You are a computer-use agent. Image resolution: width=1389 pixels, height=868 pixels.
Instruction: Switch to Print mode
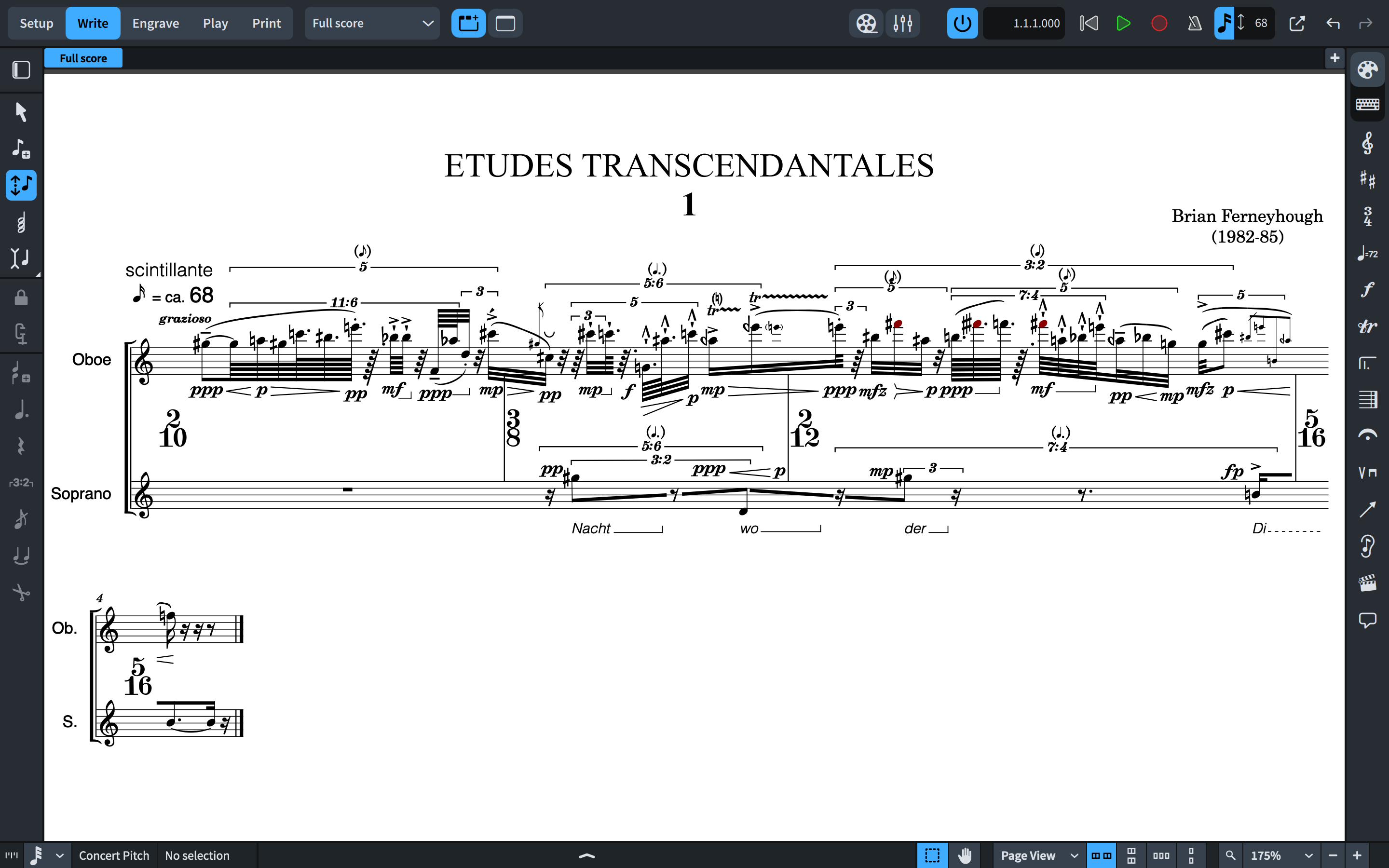pos(266,24)
